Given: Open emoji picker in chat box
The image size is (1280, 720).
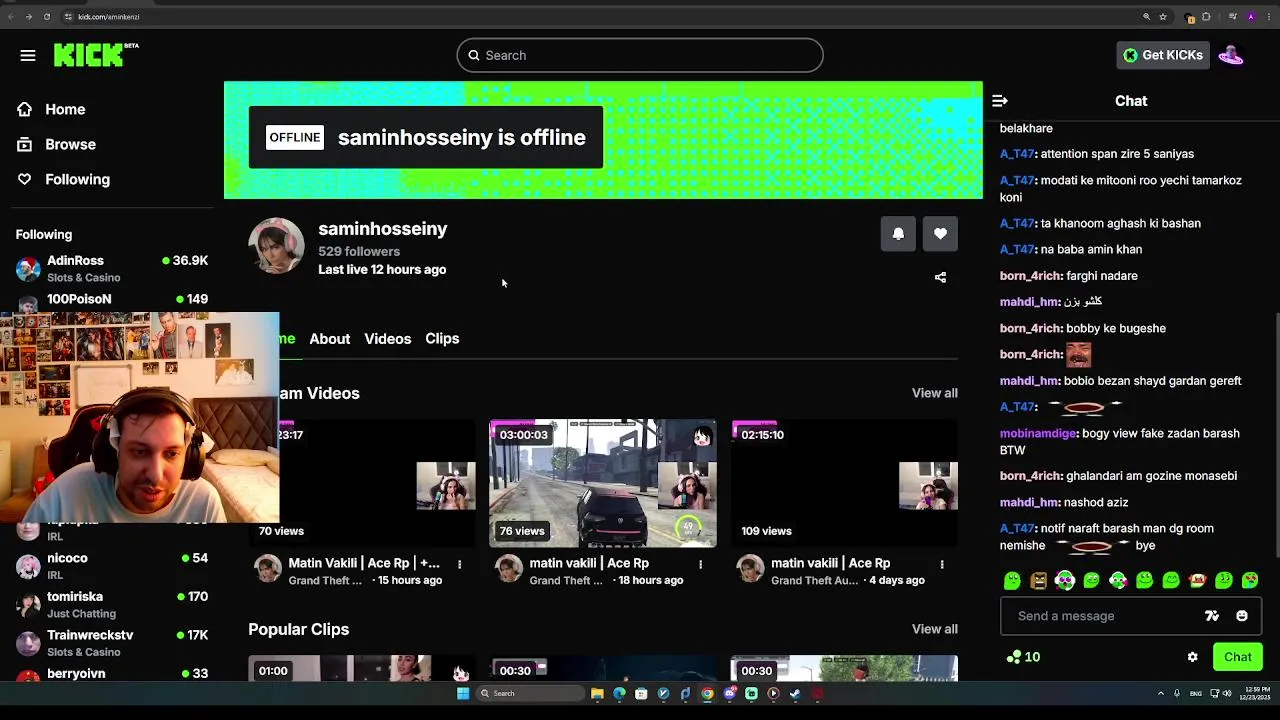Looking at the screenshot, I should (1242, 616).
